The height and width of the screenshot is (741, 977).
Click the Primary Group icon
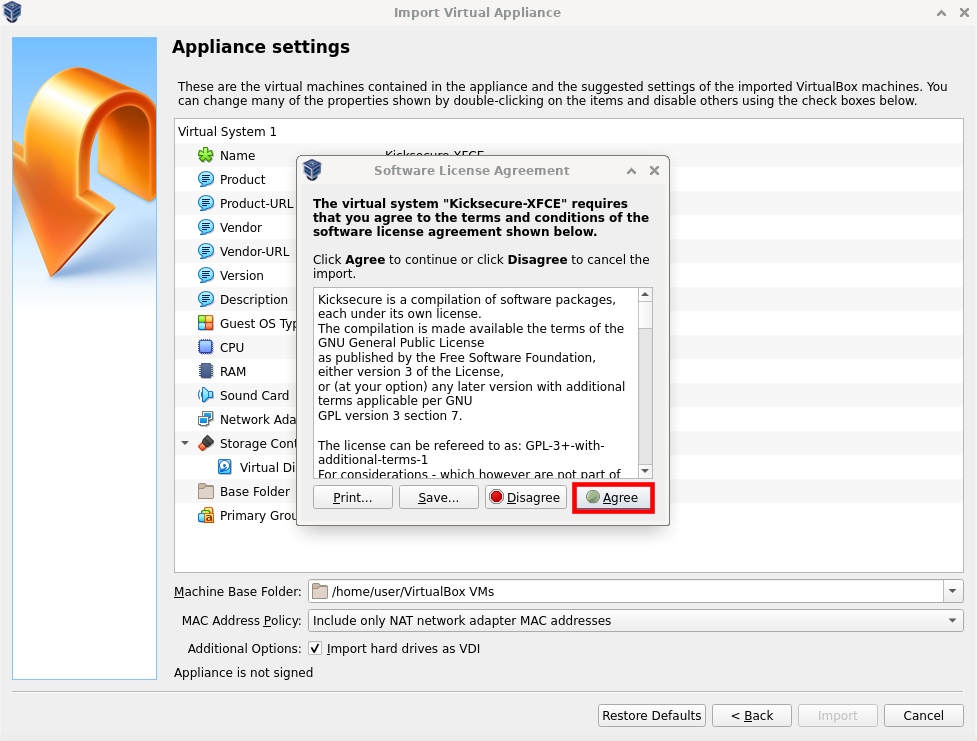point(206,515)
